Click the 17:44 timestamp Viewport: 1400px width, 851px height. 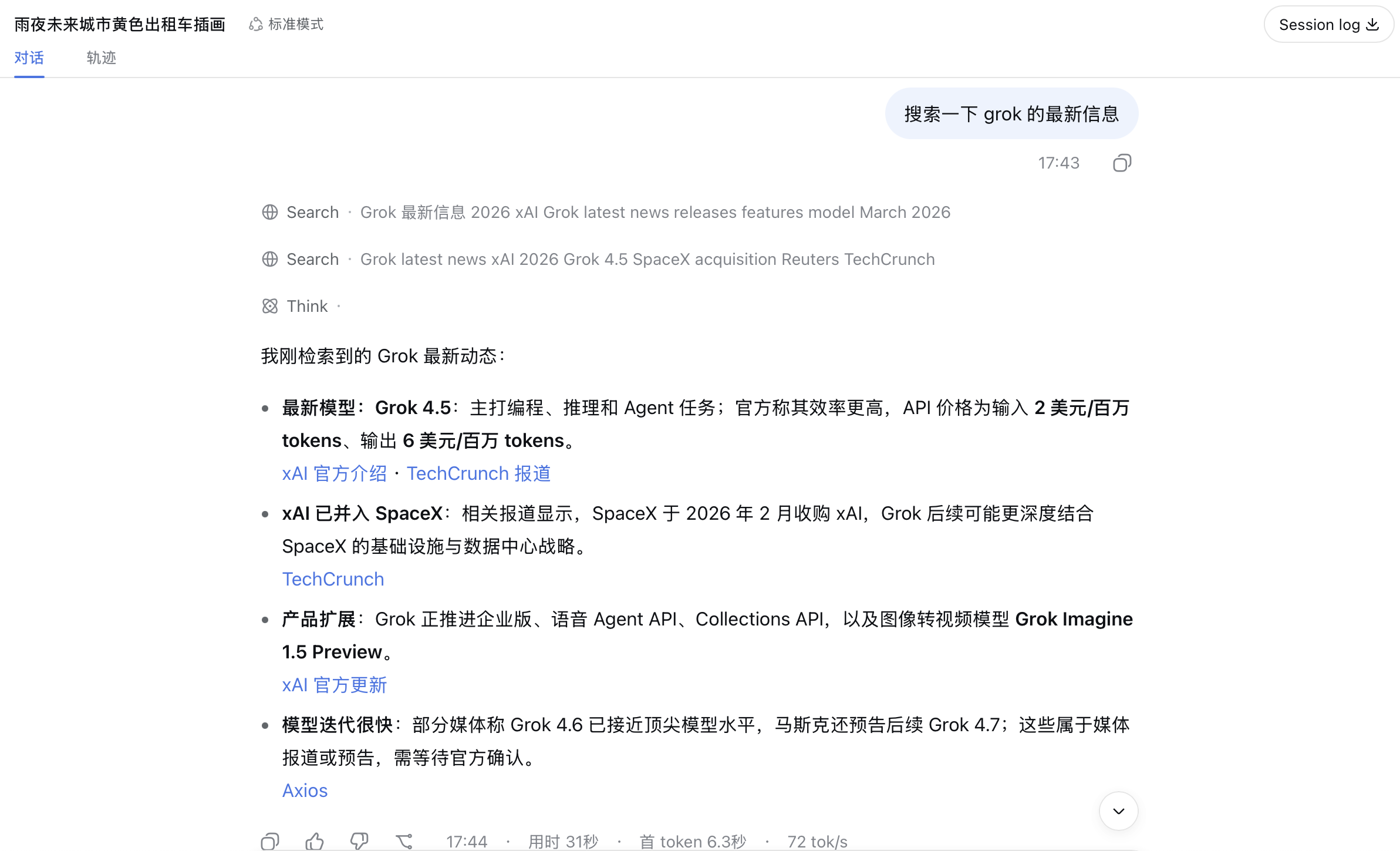click(467, 842)
